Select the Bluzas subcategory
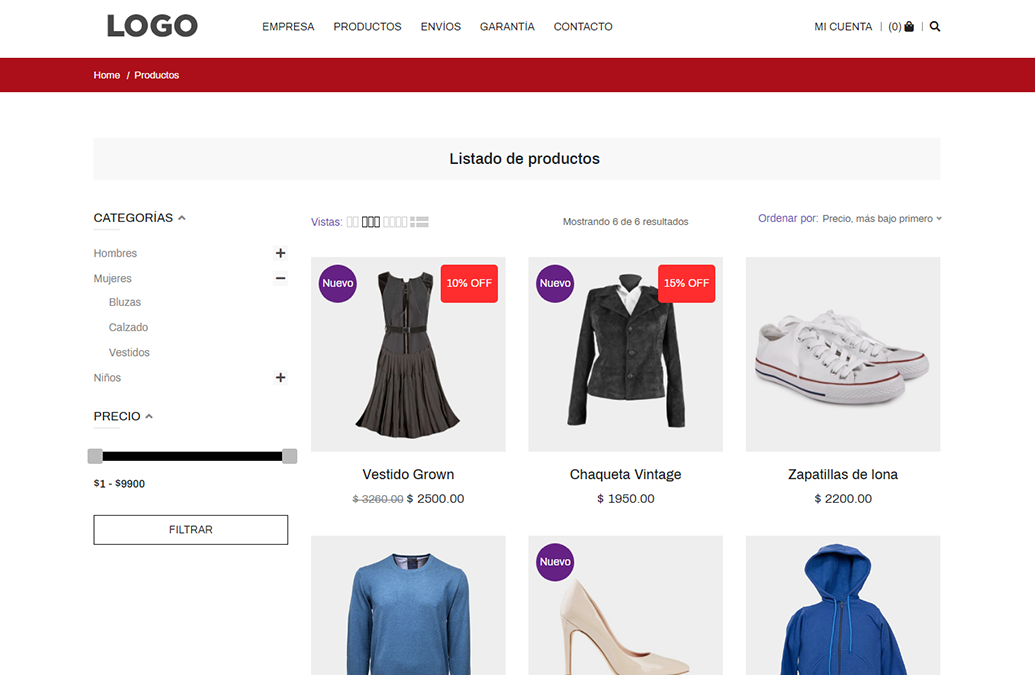The width and height of the screenshot is (1035, 675). 125,302
